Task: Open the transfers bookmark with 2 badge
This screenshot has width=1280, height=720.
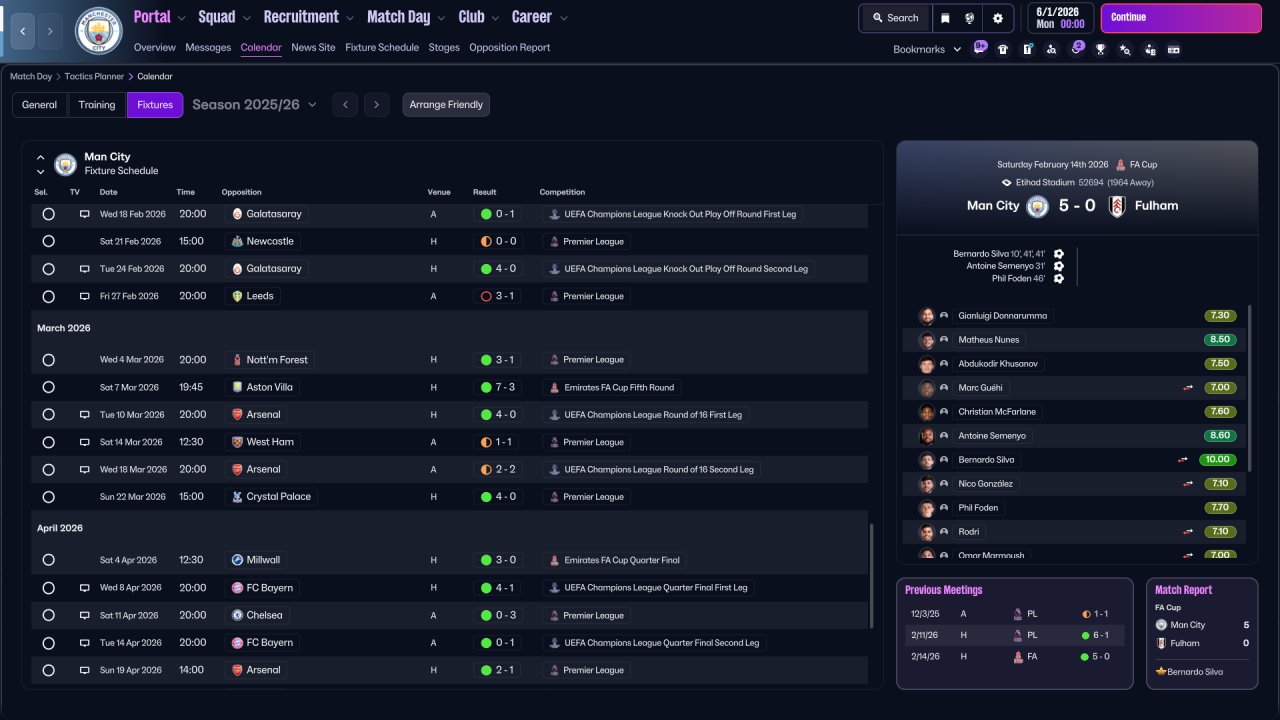Action: (x=1076, y=48)
